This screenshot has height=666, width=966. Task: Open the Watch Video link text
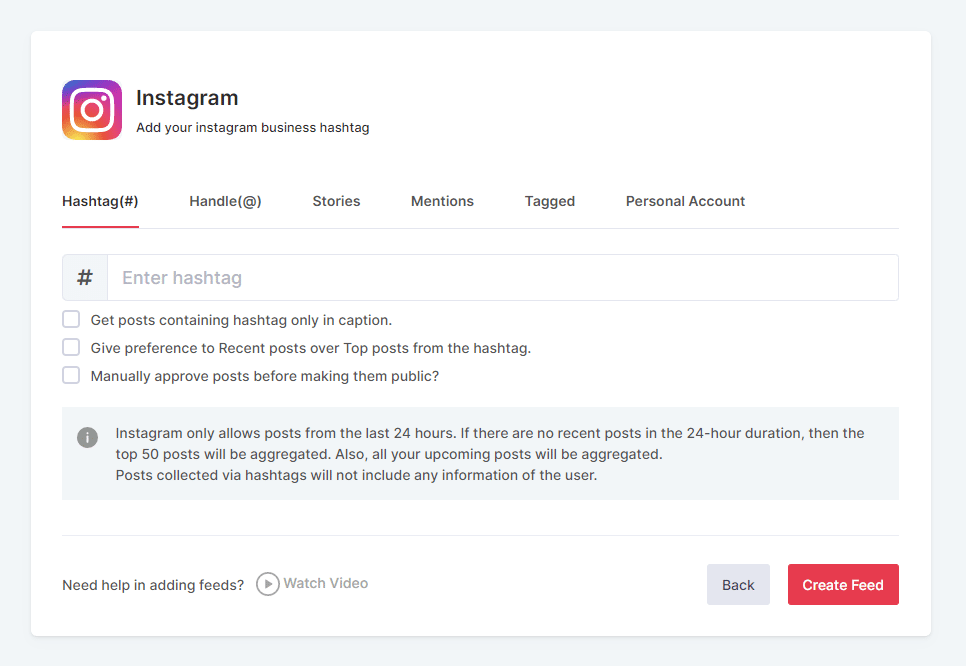325,583
